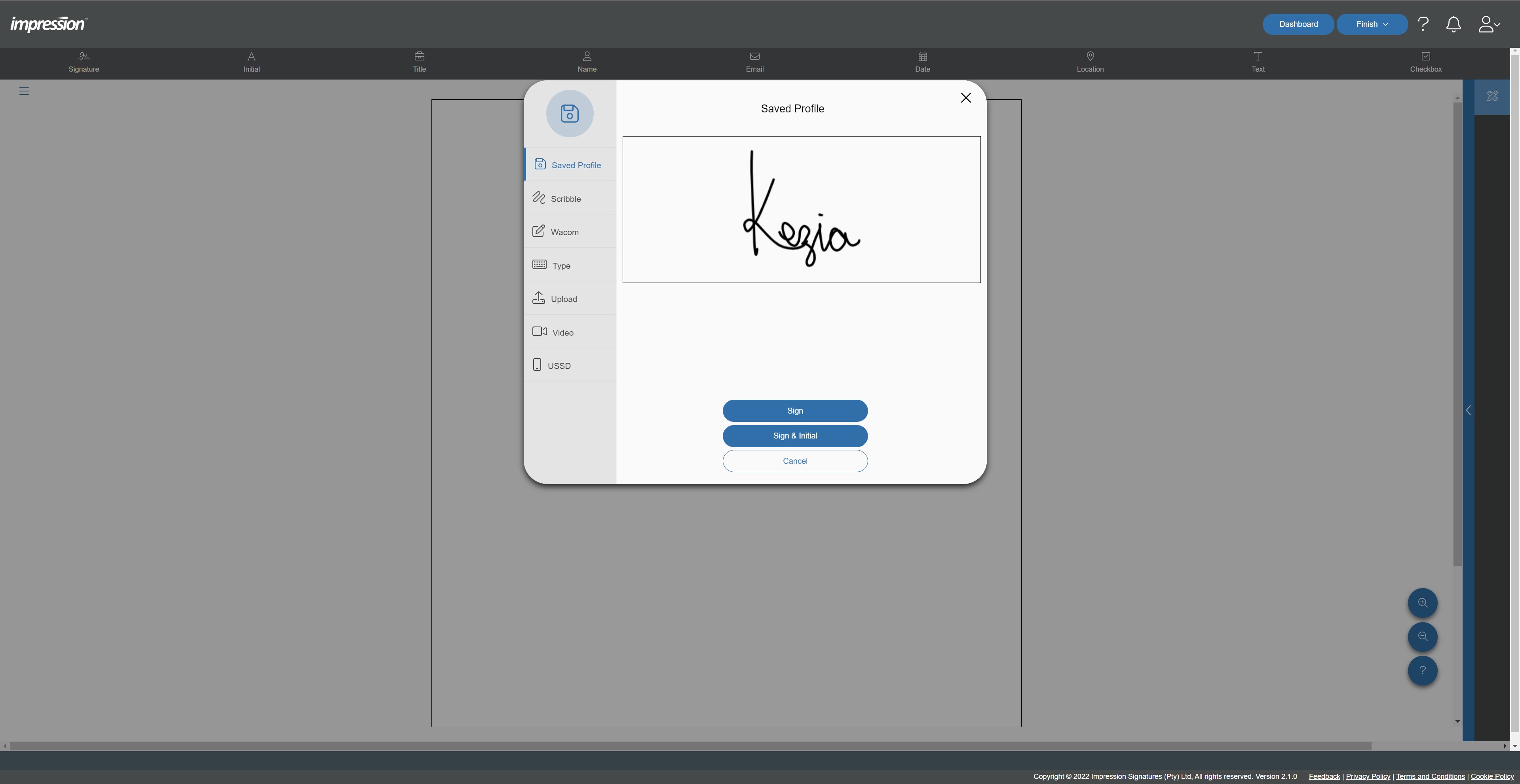Click the Cancel button
1520x784 pixels.
795,461
